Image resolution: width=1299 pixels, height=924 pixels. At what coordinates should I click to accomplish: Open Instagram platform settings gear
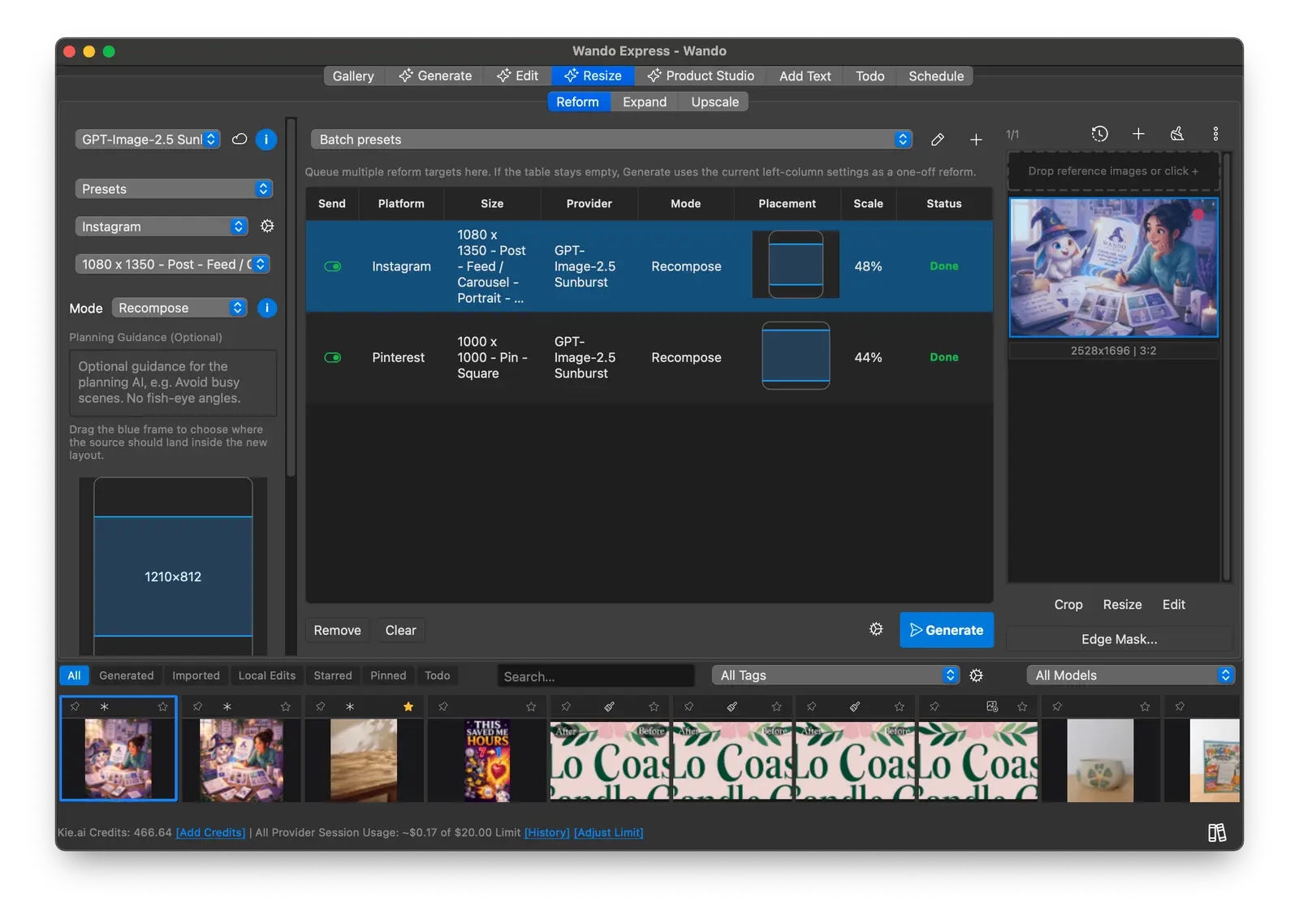coord(267,226)
